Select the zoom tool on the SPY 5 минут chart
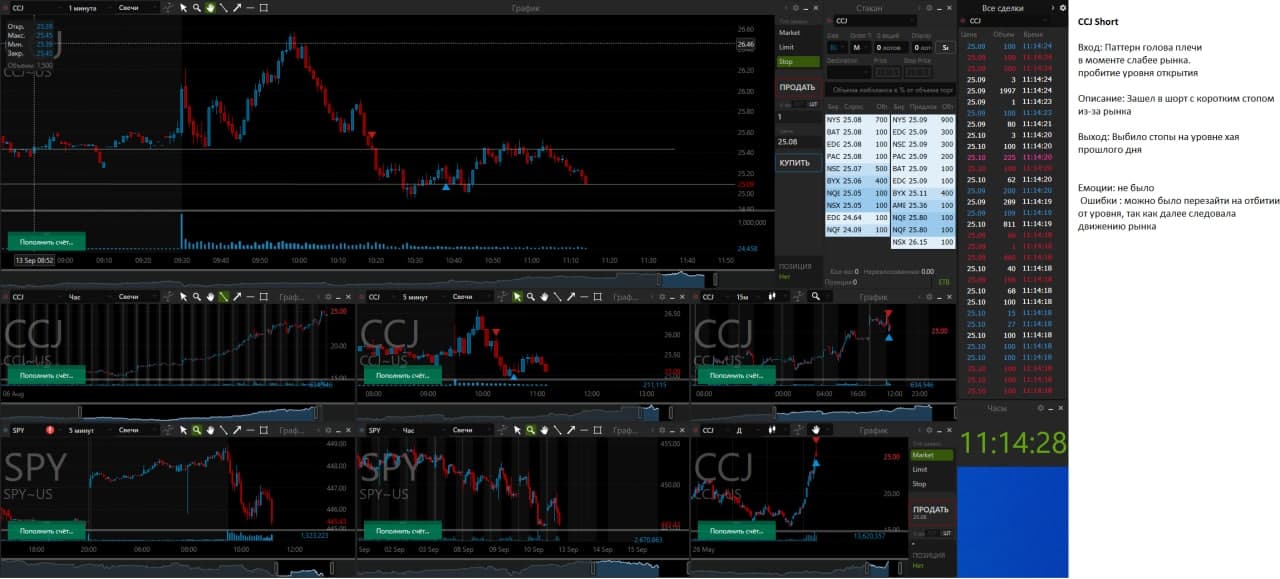Image resolution: width=1280 pixels, height=579 pixels. click(197, 430)
